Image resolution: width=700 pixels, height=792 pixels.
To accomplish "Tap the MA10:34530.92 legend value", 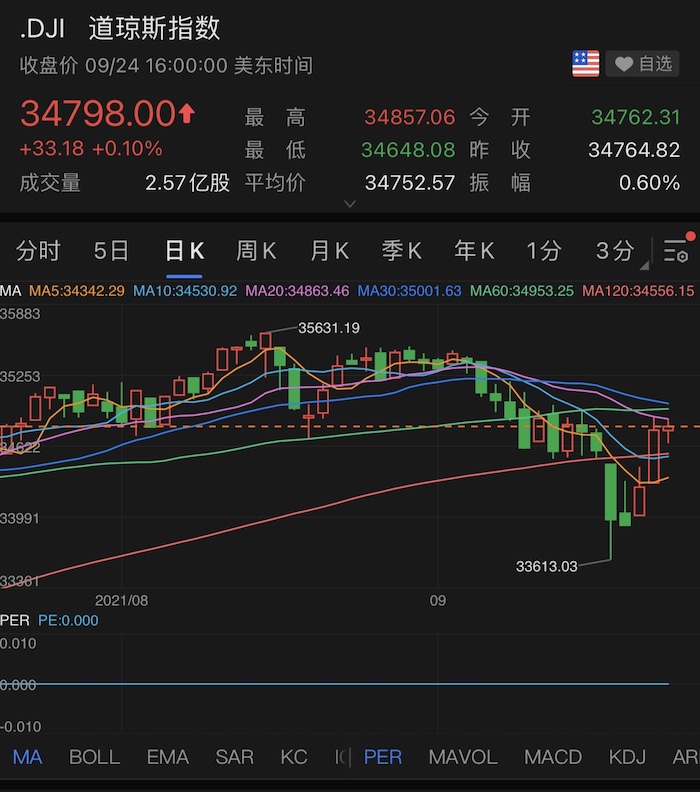I will pos(185,291).
